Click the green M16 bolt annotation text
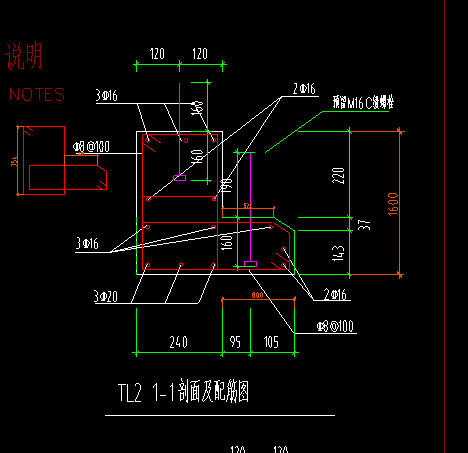The image size is (468, 453). [x=363, y=102]
